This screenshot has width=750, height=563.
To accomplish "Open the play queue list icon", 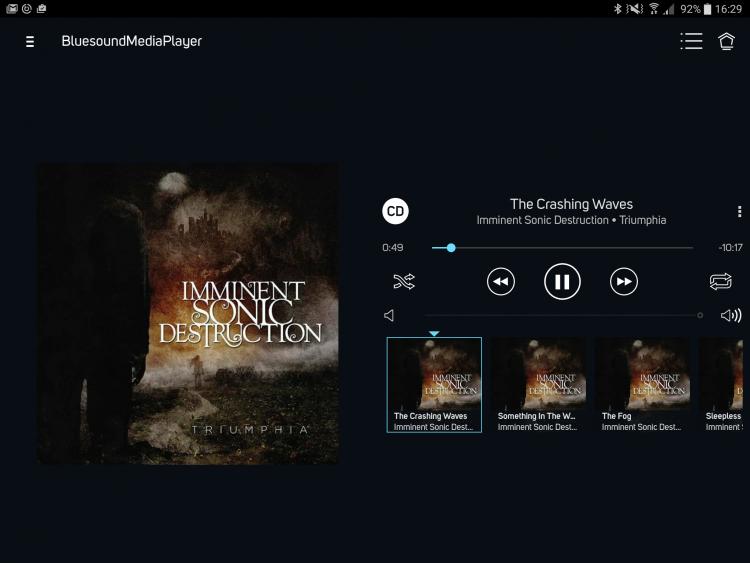I will [691, 41].
